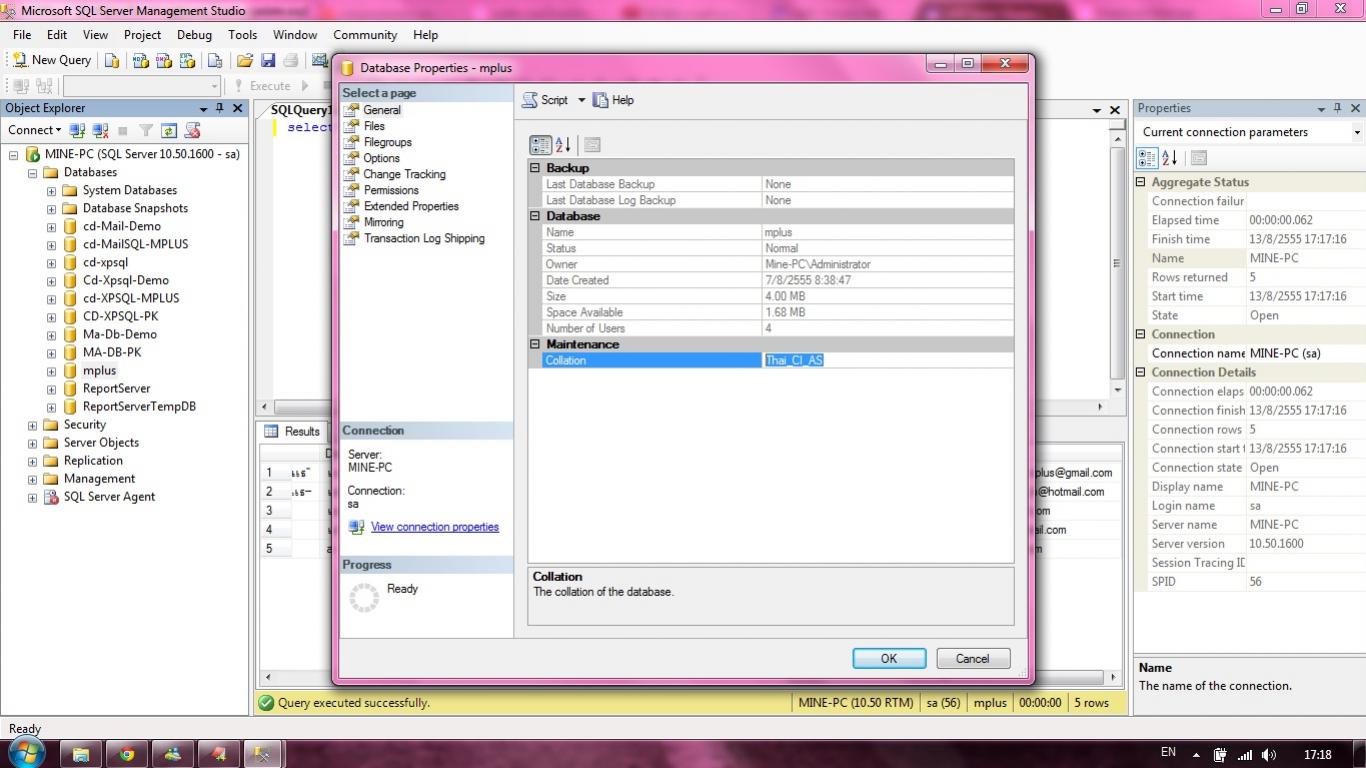The width and height of the screenshot is (1366, 768).
Task: Collapse the Database category in grid
Action: (x=535, y=216)
